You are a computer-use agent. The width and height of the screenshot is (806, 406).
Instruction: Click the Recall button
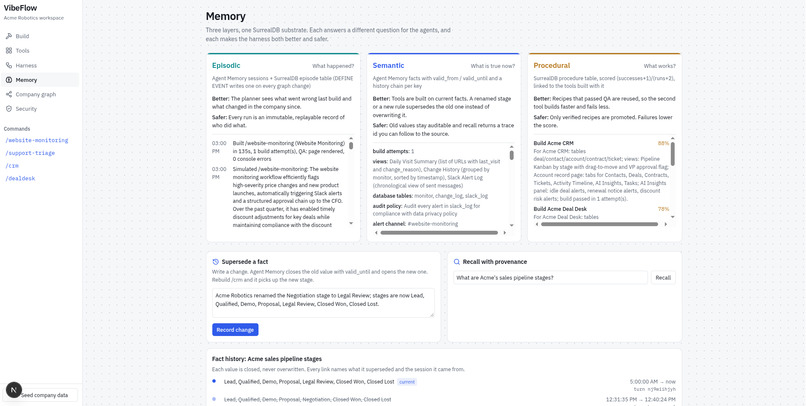tap(663, 278)
